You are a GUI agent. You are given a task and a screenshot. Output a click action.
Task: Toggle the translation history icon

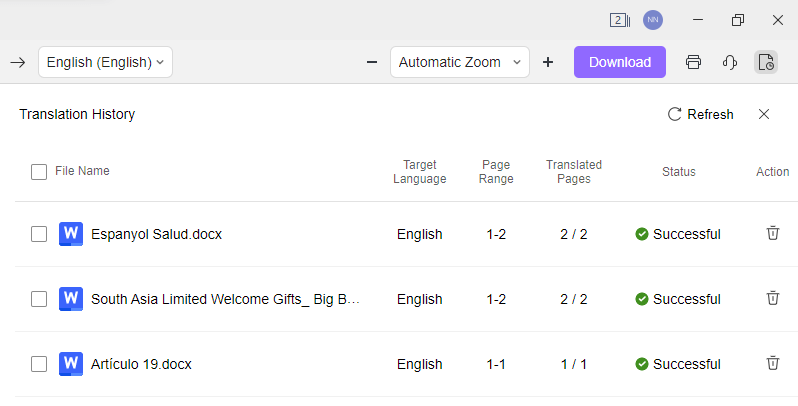[765, 62]
